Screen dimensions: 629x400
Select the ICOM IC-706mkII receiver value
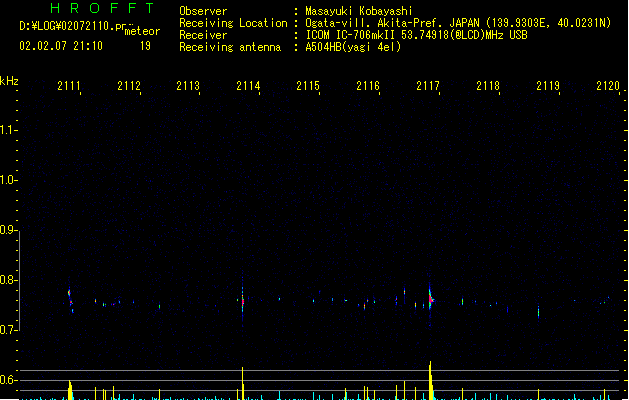point(416,35)
